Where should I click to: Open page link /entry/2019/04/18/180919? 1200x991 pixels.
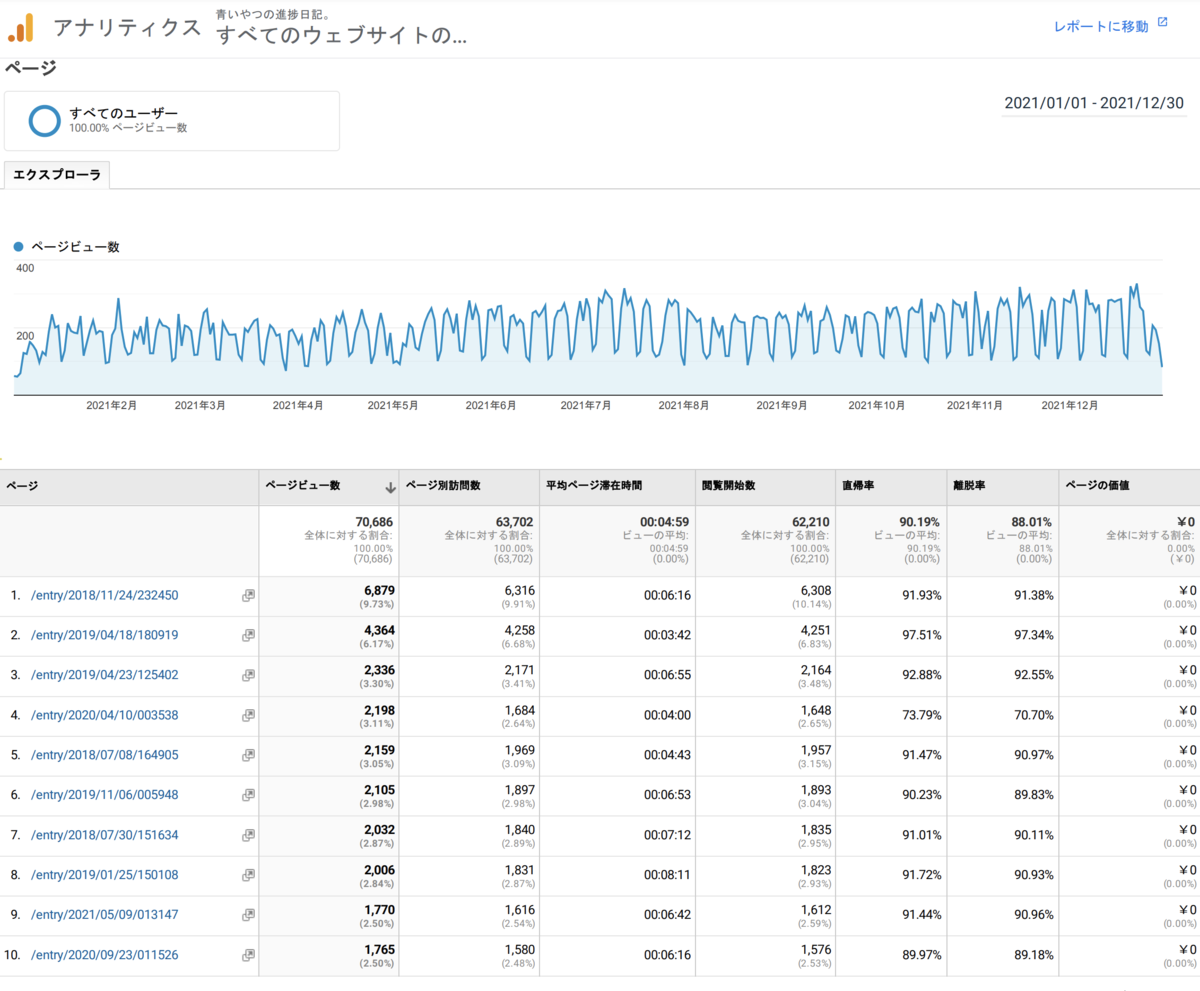click(105, 635)
